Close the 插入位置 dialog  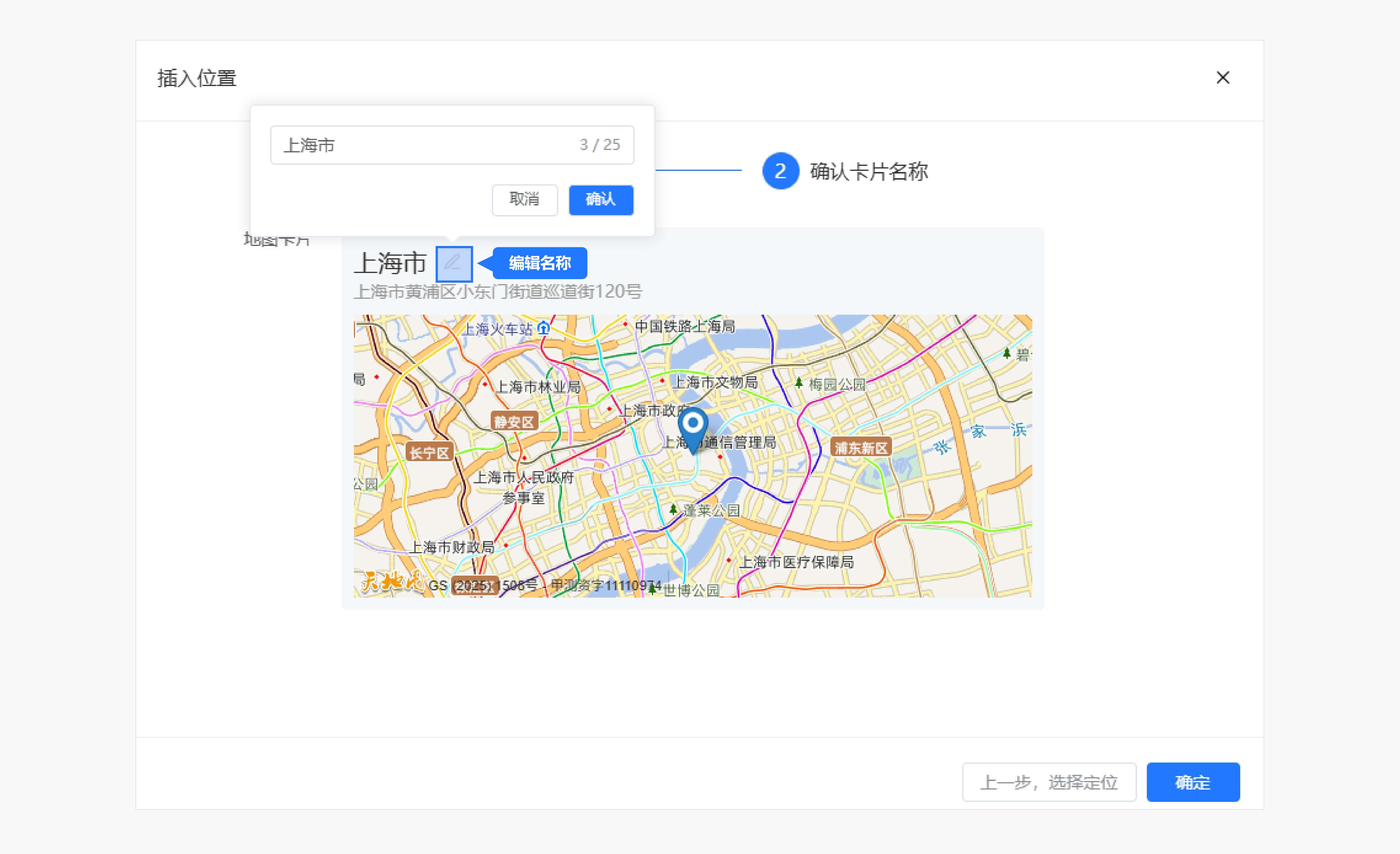[1222, 78]
